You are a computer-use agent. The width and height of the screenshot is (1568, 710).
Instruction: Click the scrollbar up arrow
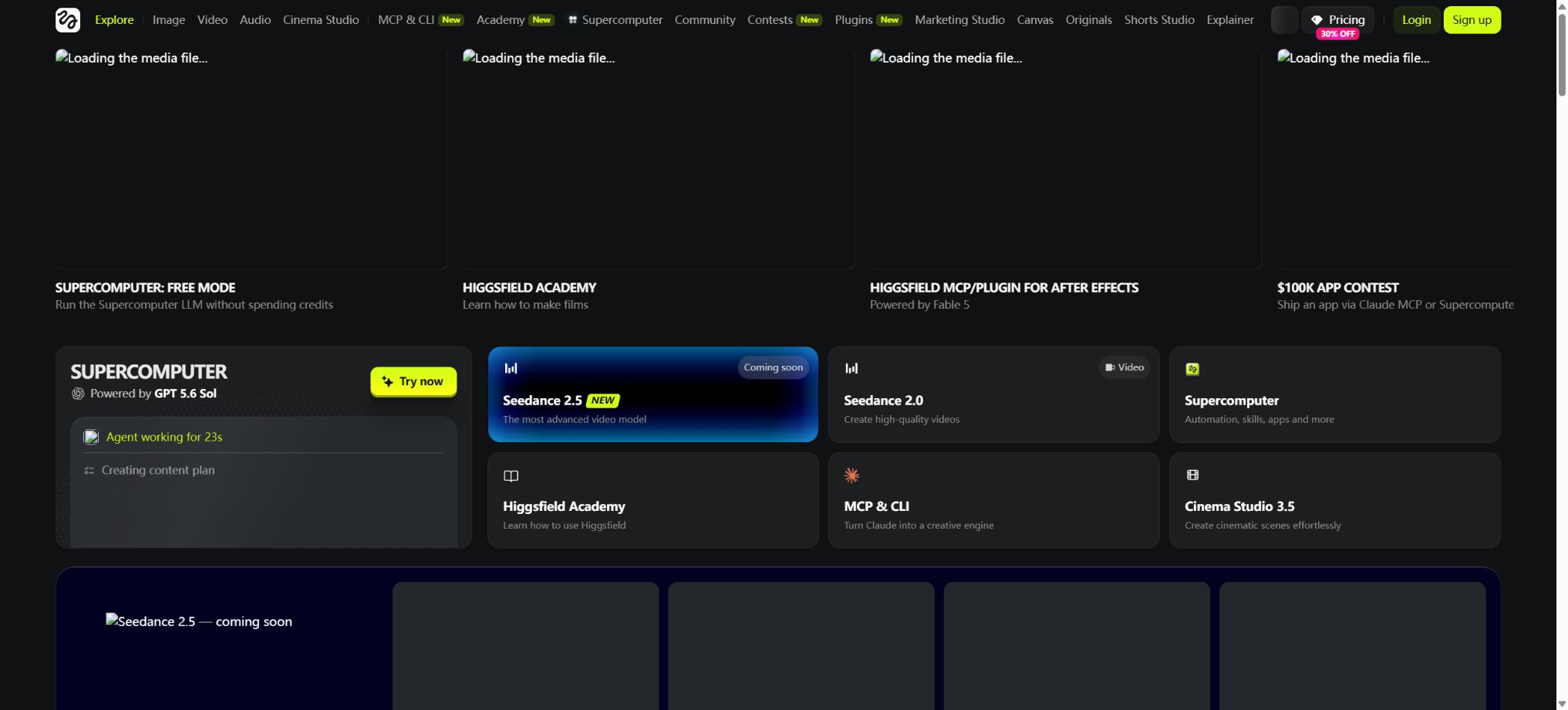pos(1562,6)
